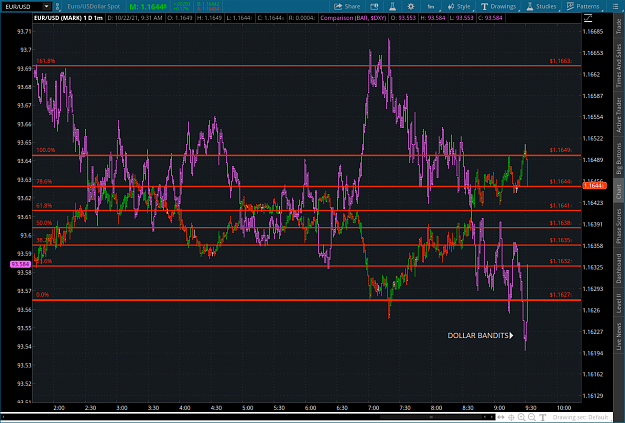
Task: Click the 61.8% Fibonacci level label
Action: pyautogui.click(x=44, y=206)
